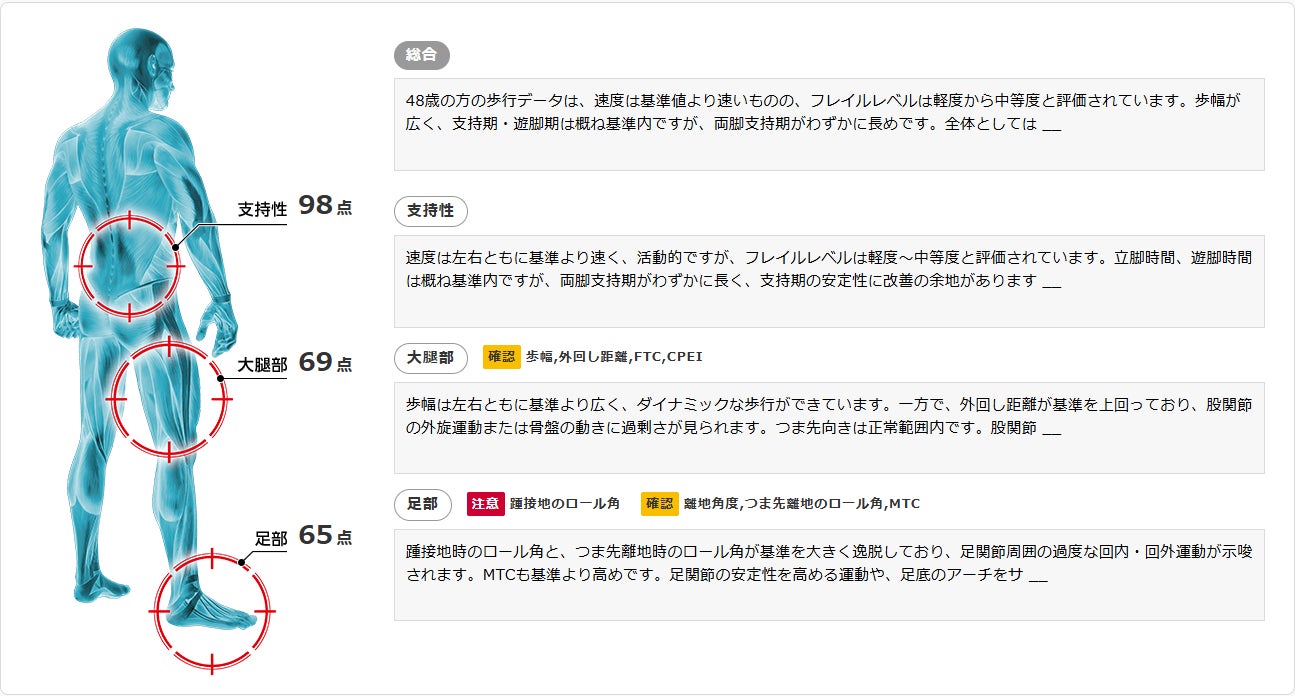
Task: Click the red crosshair target on thighs
Action: pyautogui.click(x=168, y=398)
